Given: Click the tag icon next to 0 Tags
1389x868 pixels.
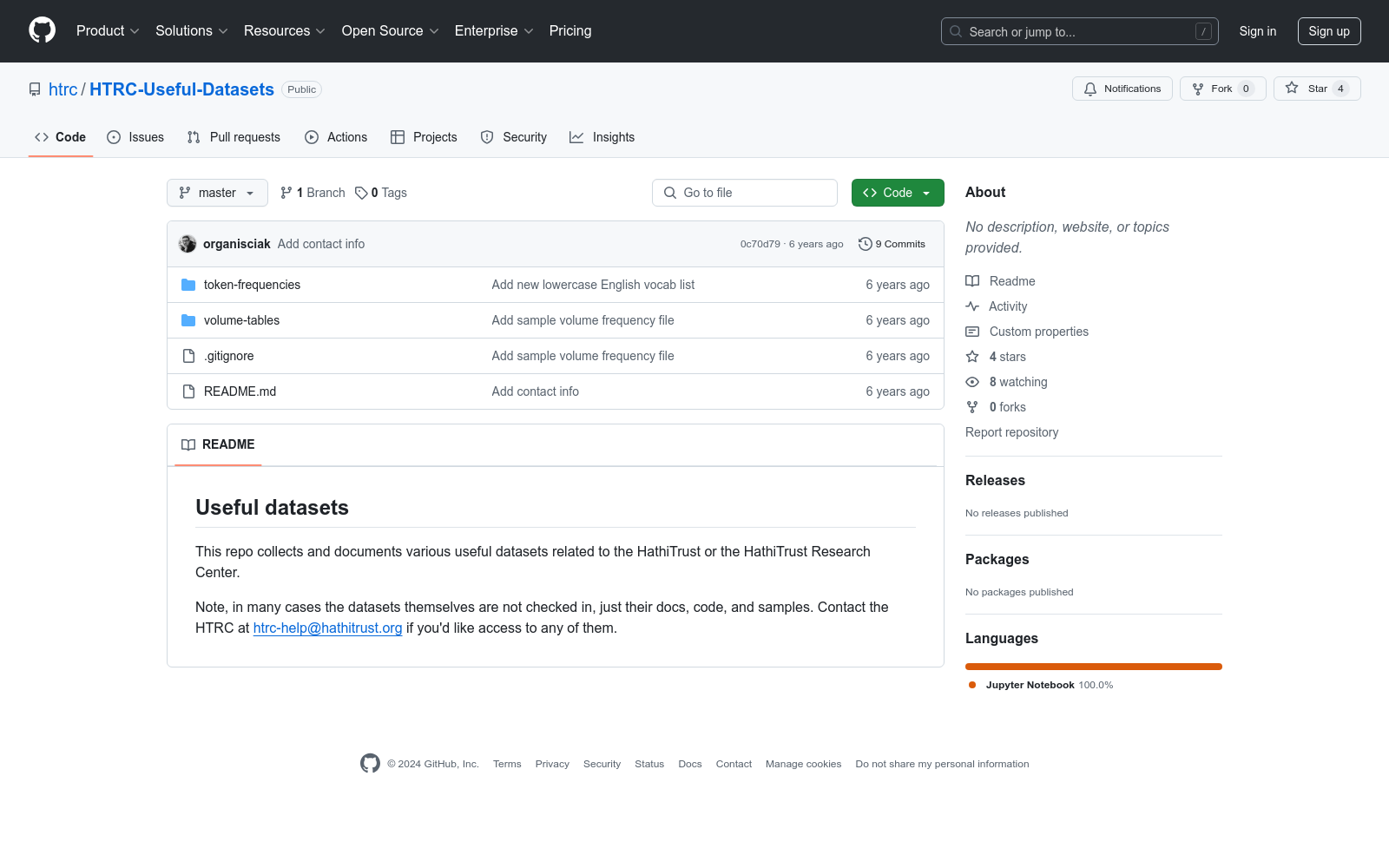Looking at the screenshot, I should tap(361, 193).
